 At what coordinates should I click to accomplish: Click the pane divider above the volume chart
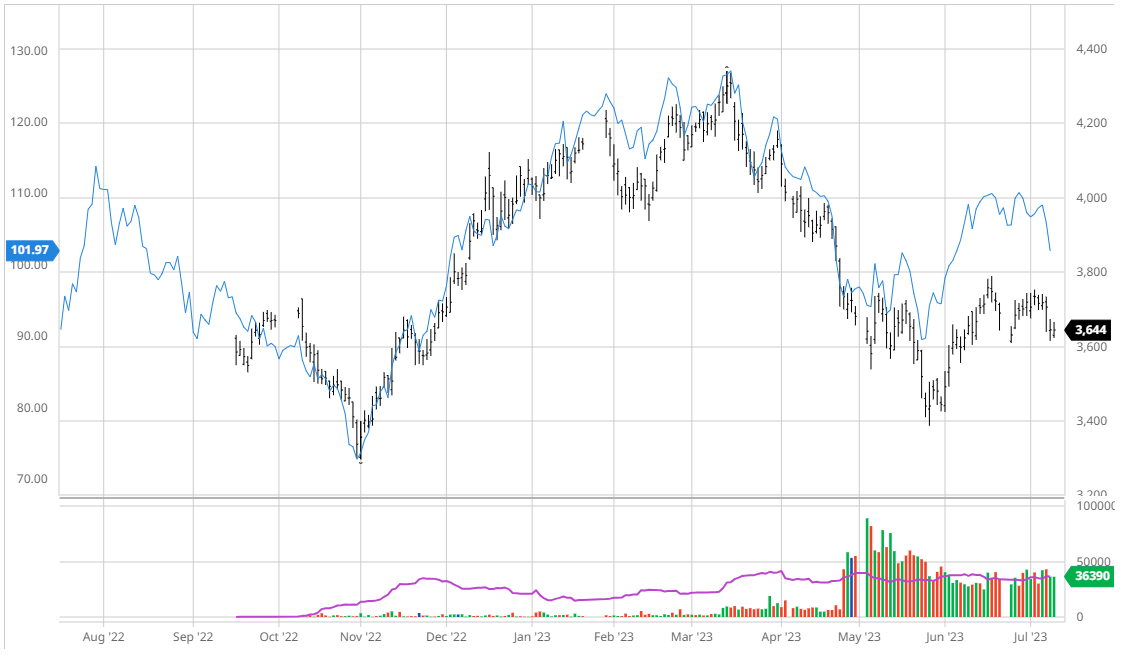click(x=560, y=498)
